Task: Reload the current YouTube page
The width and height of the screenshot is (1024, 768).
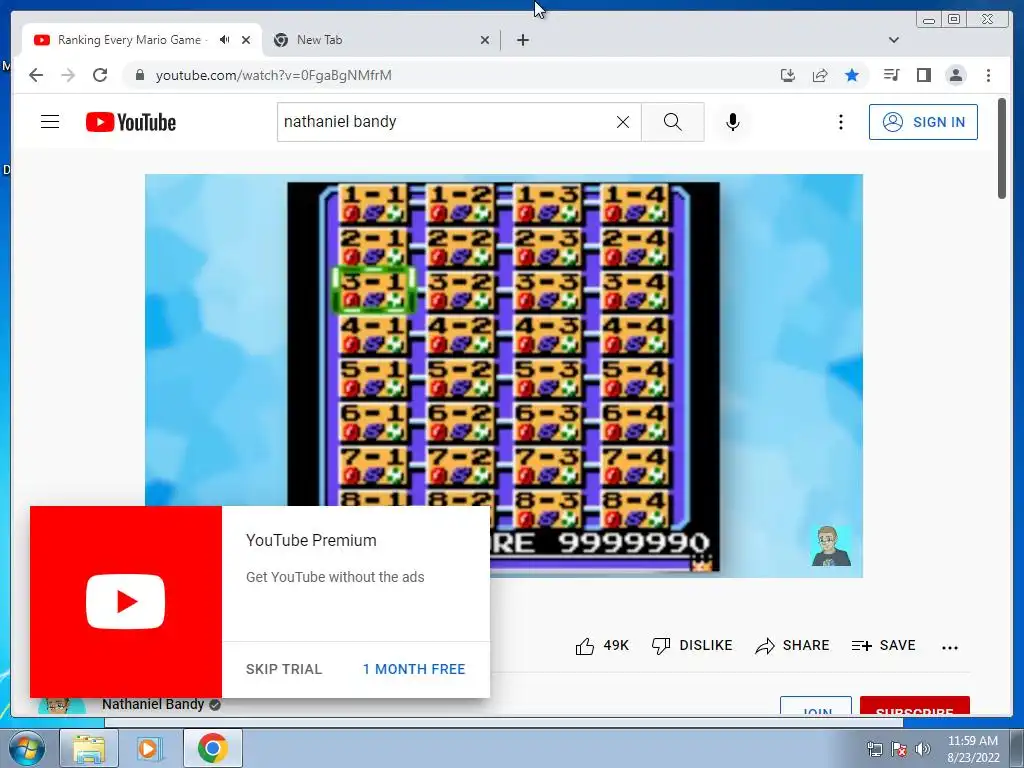Action: 100,75
